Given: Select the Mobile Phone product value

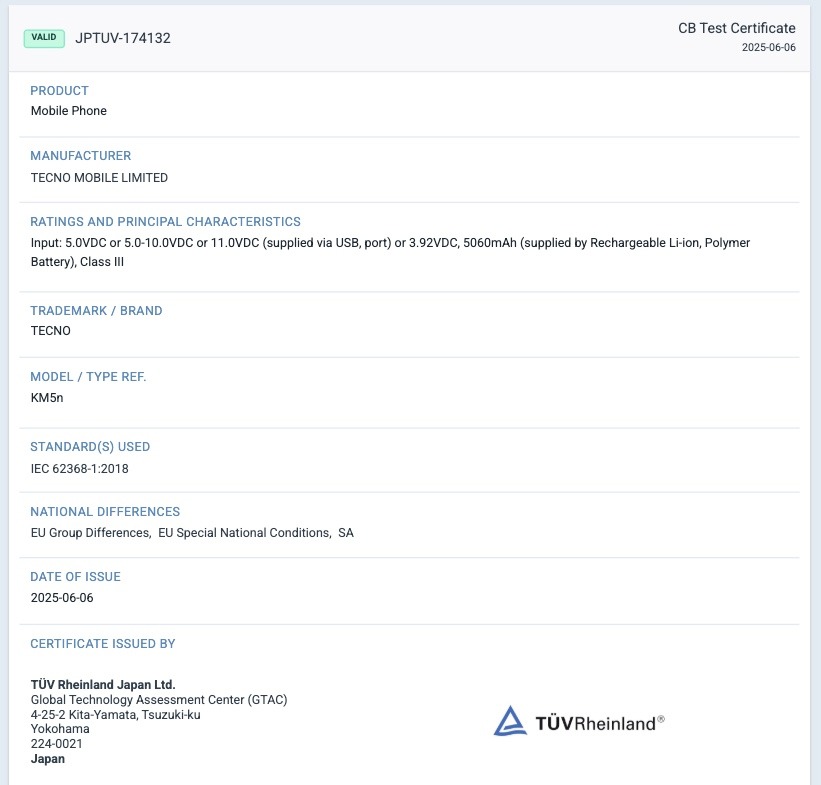Looking at the screenshot, I should click(x=69, y=111).
